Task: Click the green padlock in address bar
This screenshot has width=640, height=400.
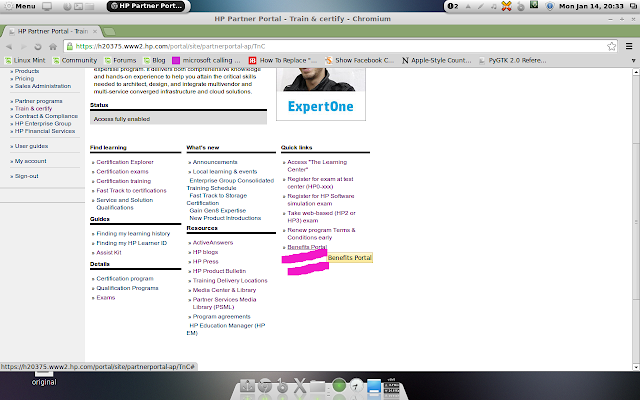Action: (70, 46)
